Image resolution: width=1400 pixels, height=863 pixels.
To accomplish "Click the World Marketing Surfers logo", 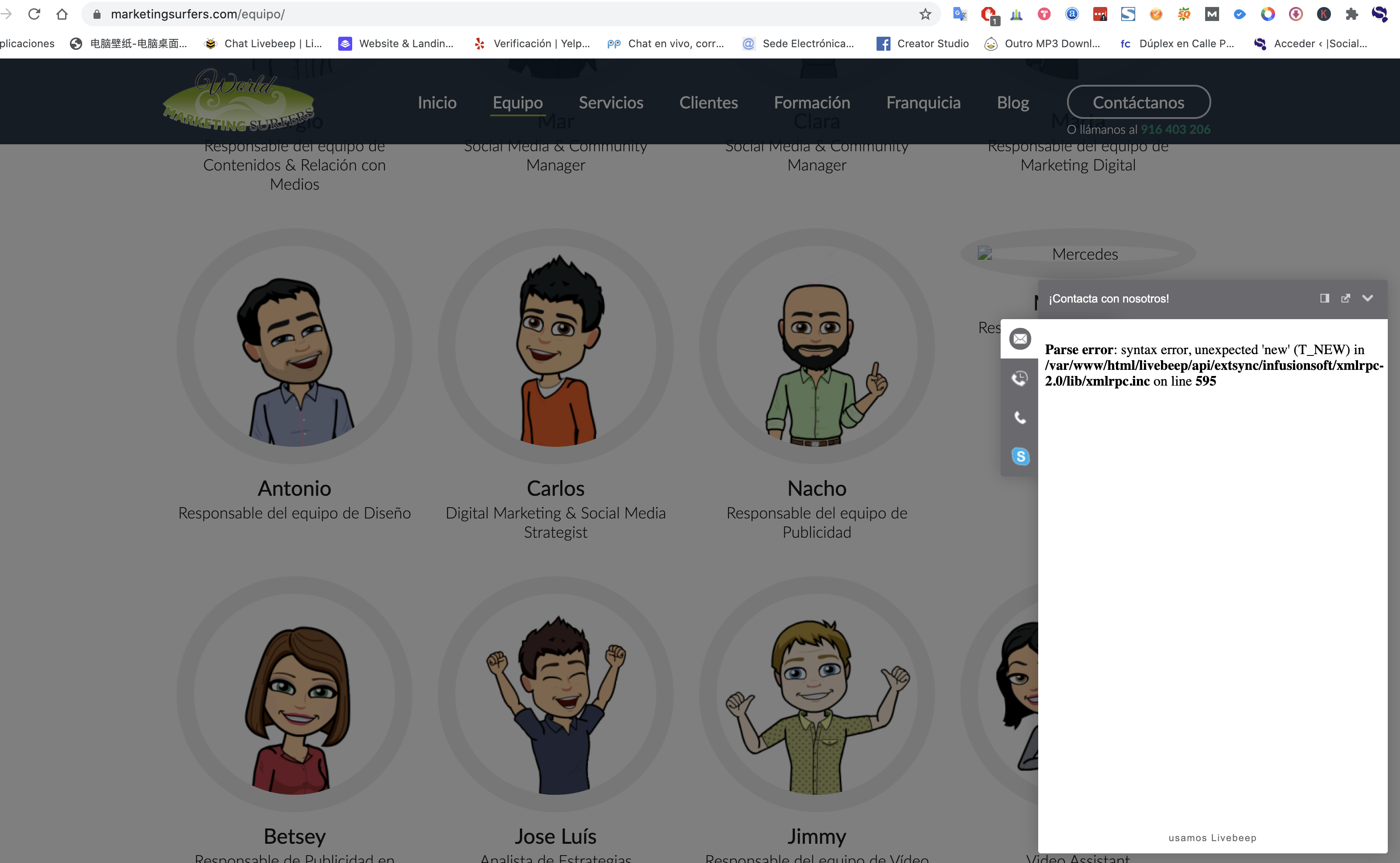I will (239, 101).
